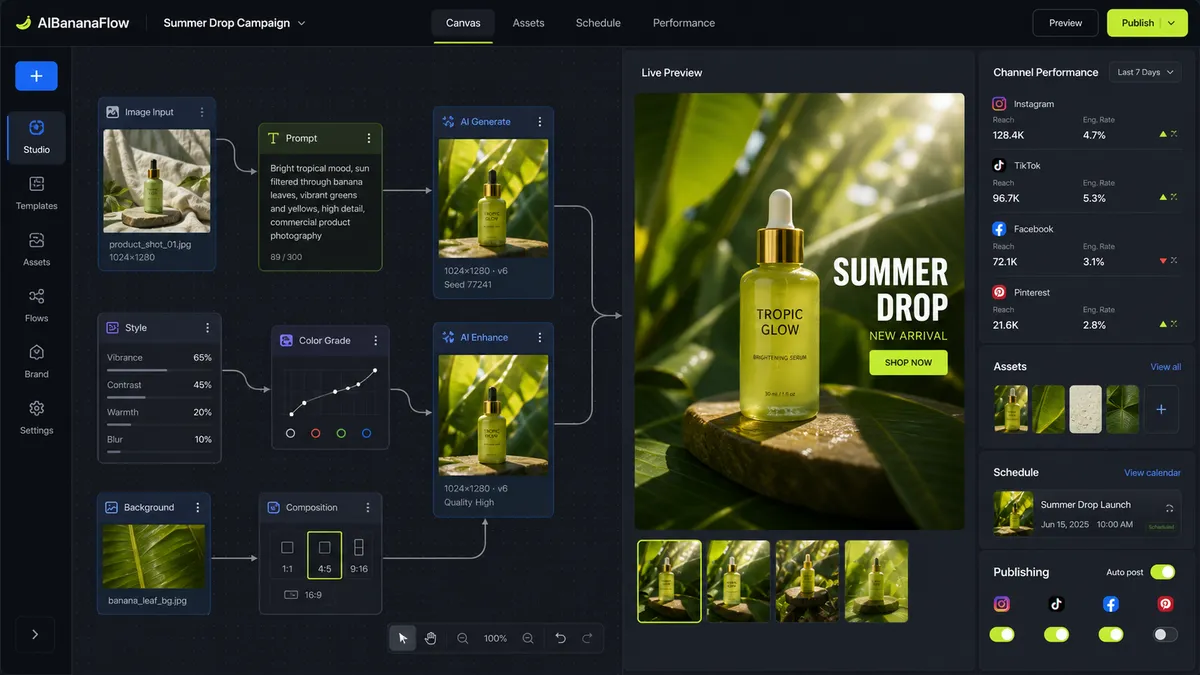Image resolution: width=1200 pixels, height=675 pixels.
Task: Adjust the Contrast slider
Action: pos(159,397)
